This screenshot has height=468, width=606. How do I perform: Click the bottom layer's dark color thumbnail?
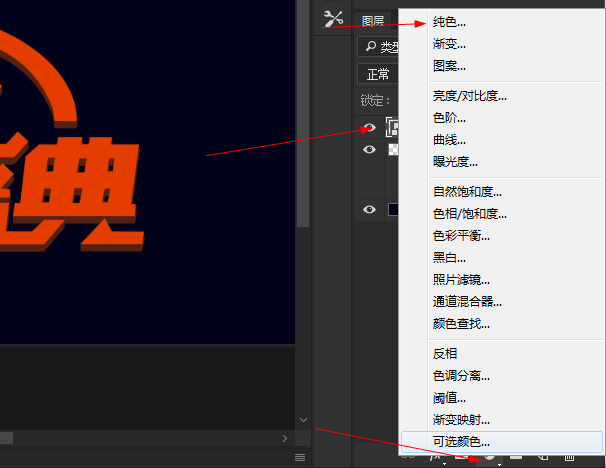pos(392,209)
